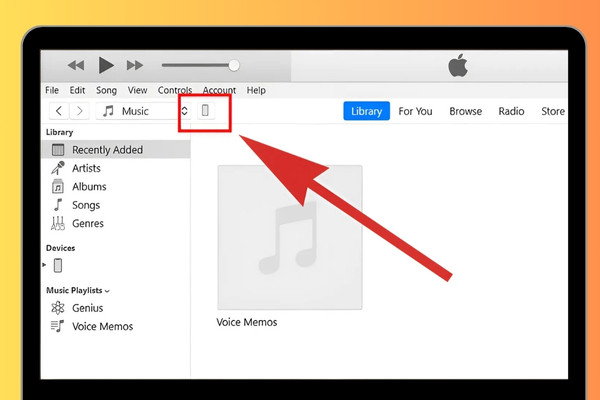This screenshot has height=400, width=600.
Task: Select Recently Added in the sidebar
Action: 116,149
